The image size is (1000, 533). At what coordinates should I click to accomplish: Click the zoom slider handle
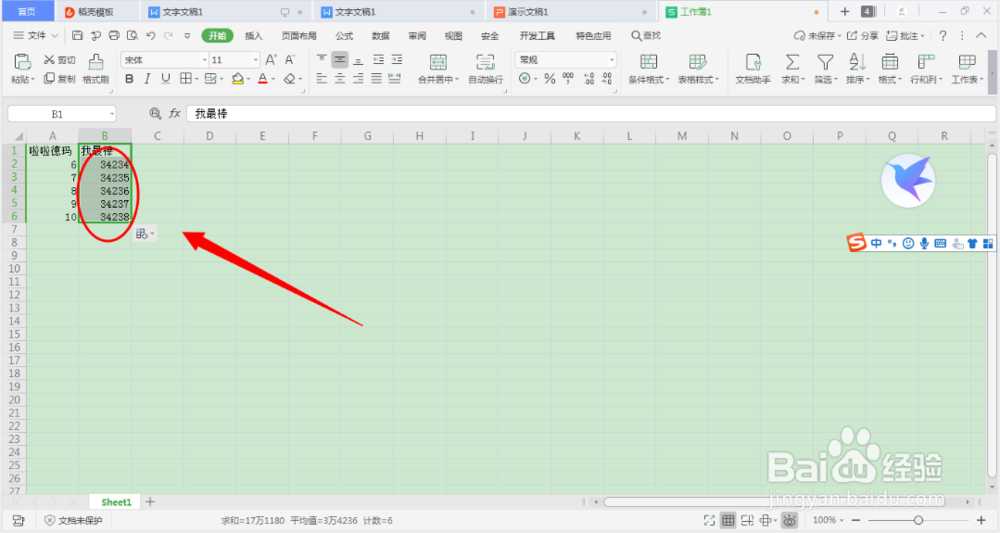[x=918, y=520]
